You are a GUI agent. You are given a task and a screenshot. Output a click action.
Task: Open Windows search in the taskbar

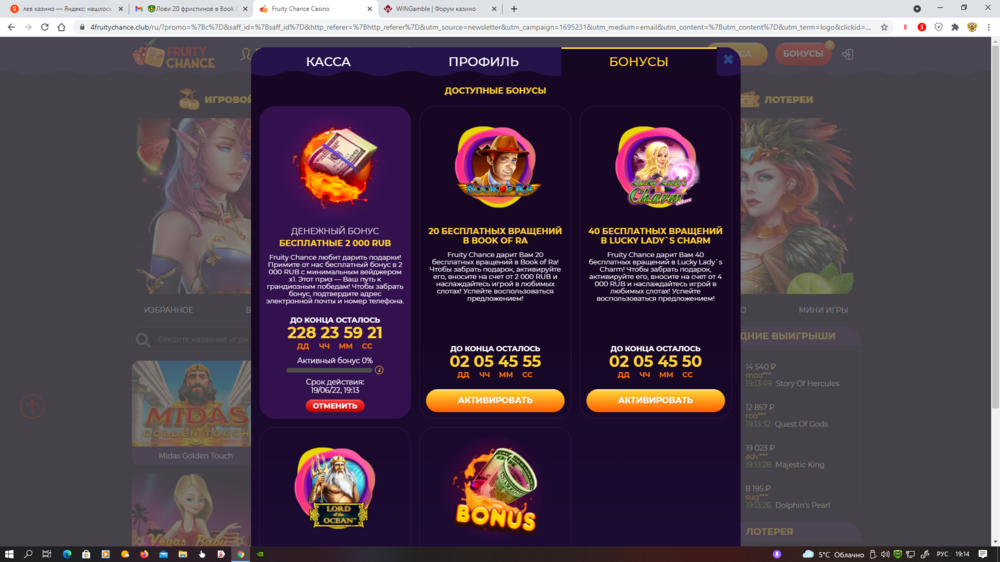28,554
